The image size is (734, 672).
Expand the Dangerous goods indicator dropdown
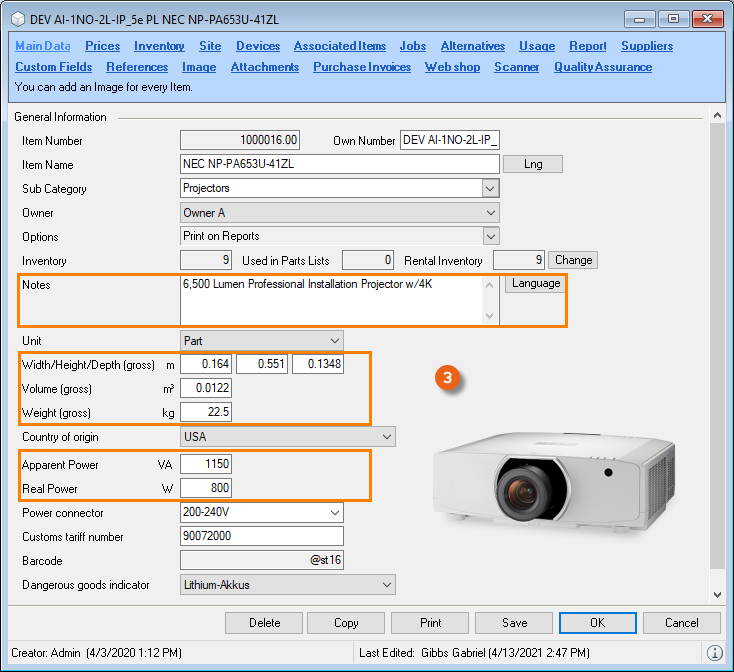click(x=387, y=585)
